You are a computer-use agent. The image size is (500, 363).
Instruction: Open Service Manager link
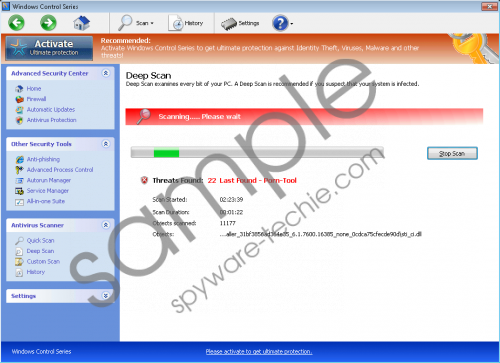coord(48,191)
